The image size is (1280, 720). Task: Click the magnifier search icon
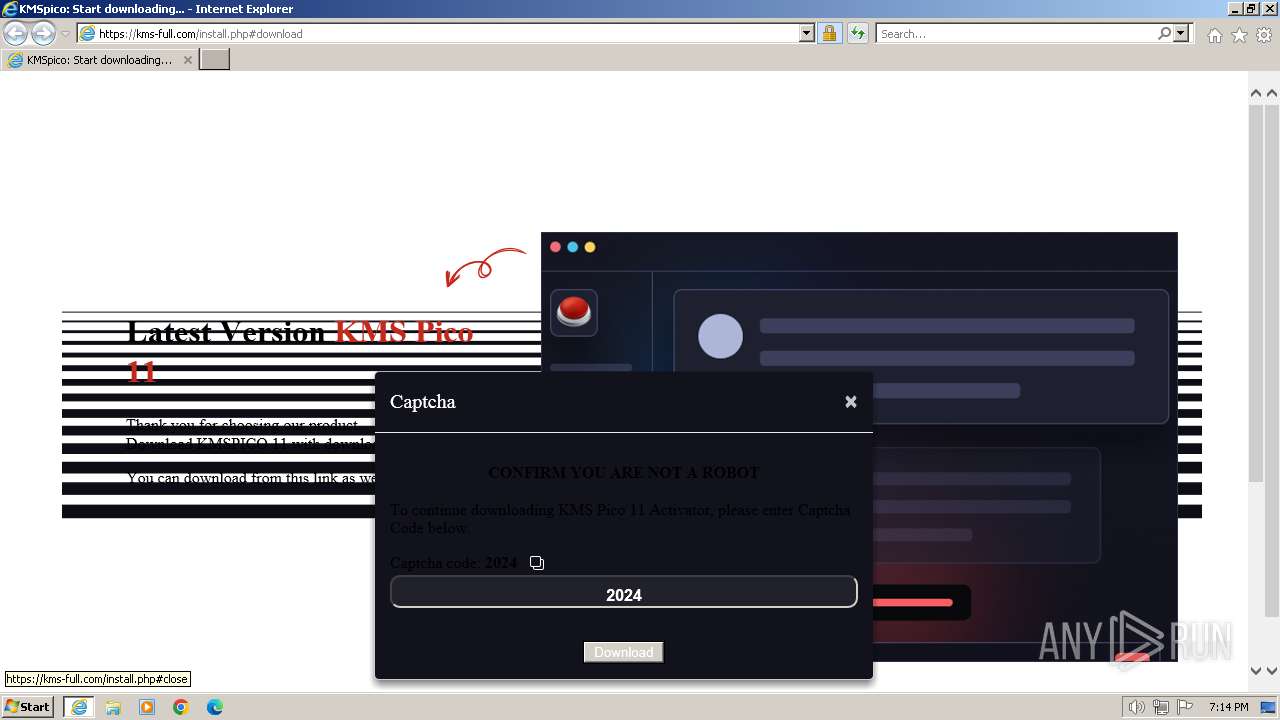click(x=1164, y=33)
